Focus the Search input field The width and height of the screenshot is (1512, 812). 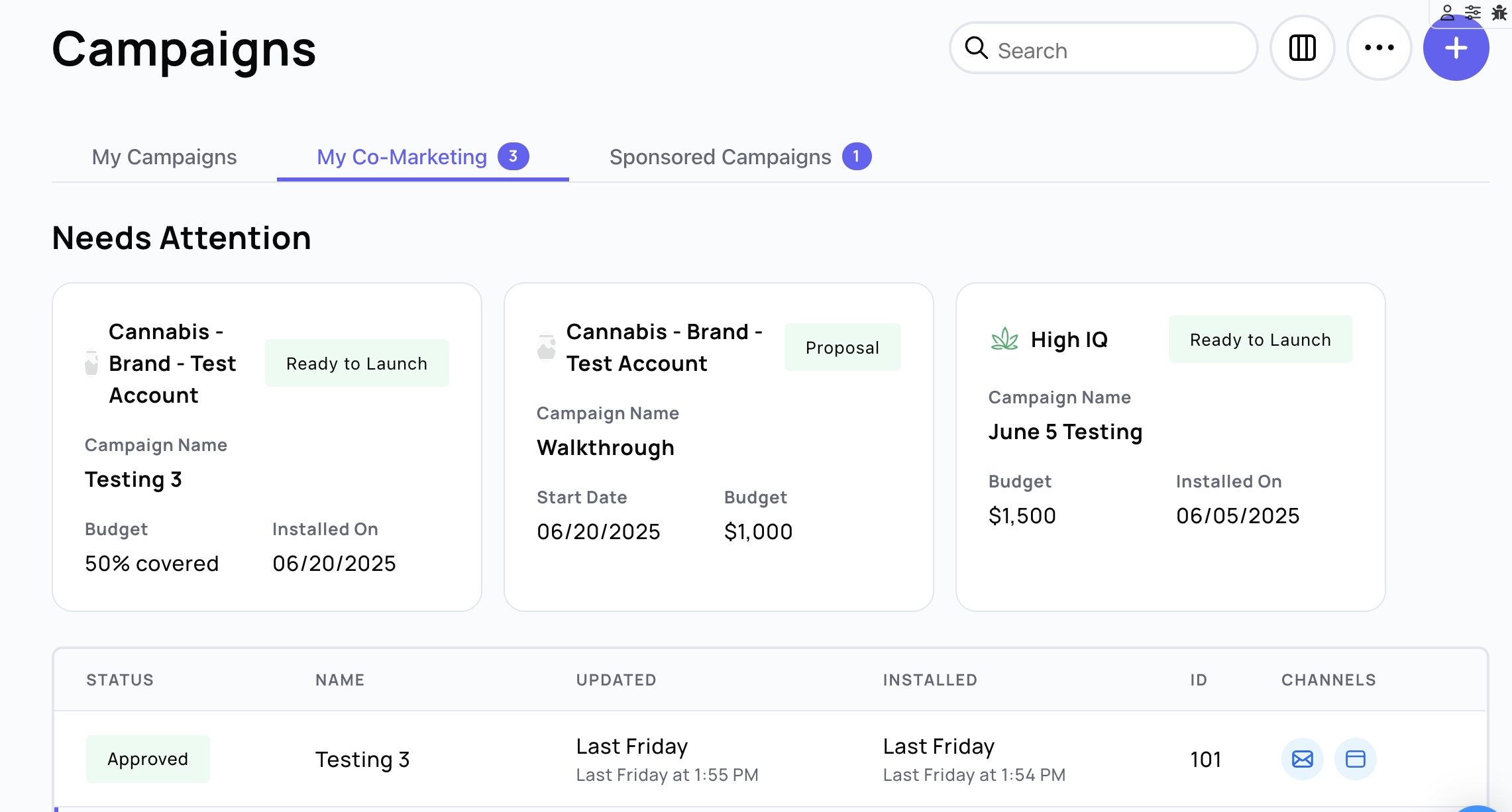pos(1103,48)
